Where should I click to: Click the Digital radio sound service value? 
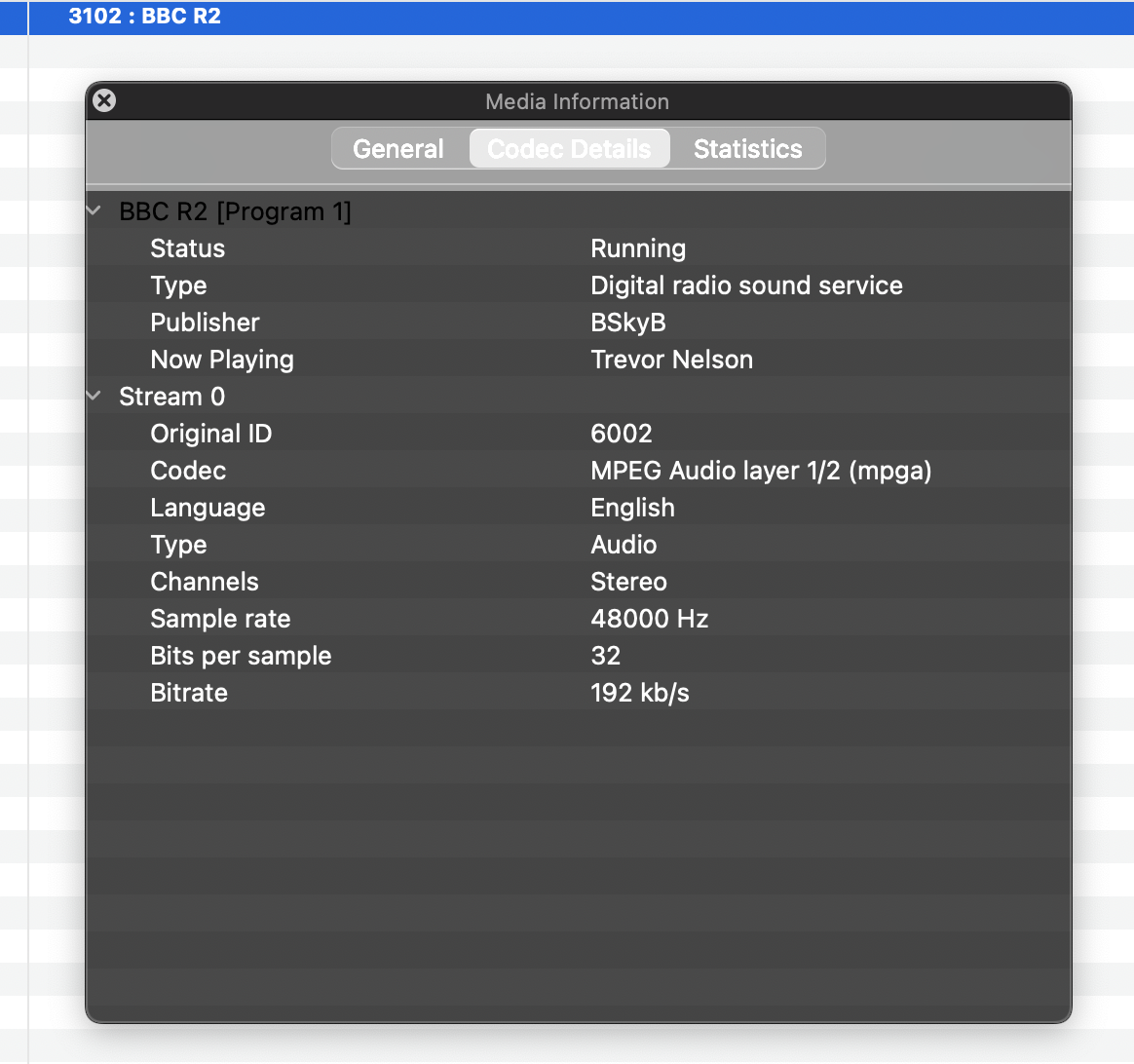tap(746, 285)
